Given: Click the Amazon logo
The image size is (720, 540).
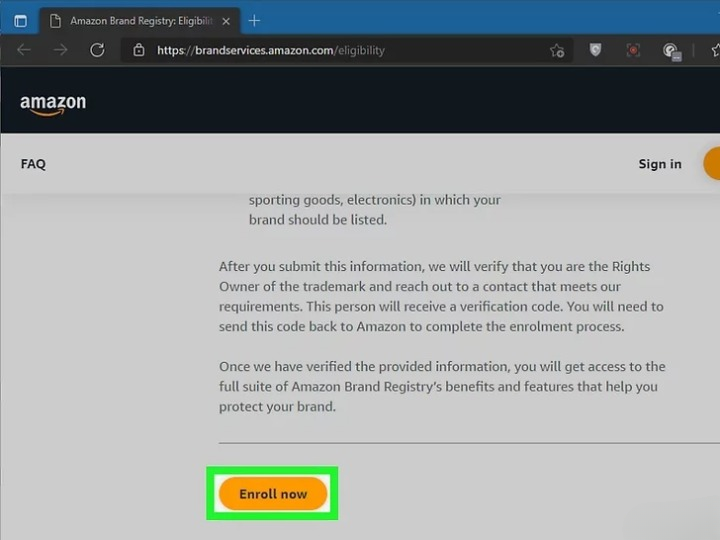Looking at the screenshot, I should pos(53,104).
